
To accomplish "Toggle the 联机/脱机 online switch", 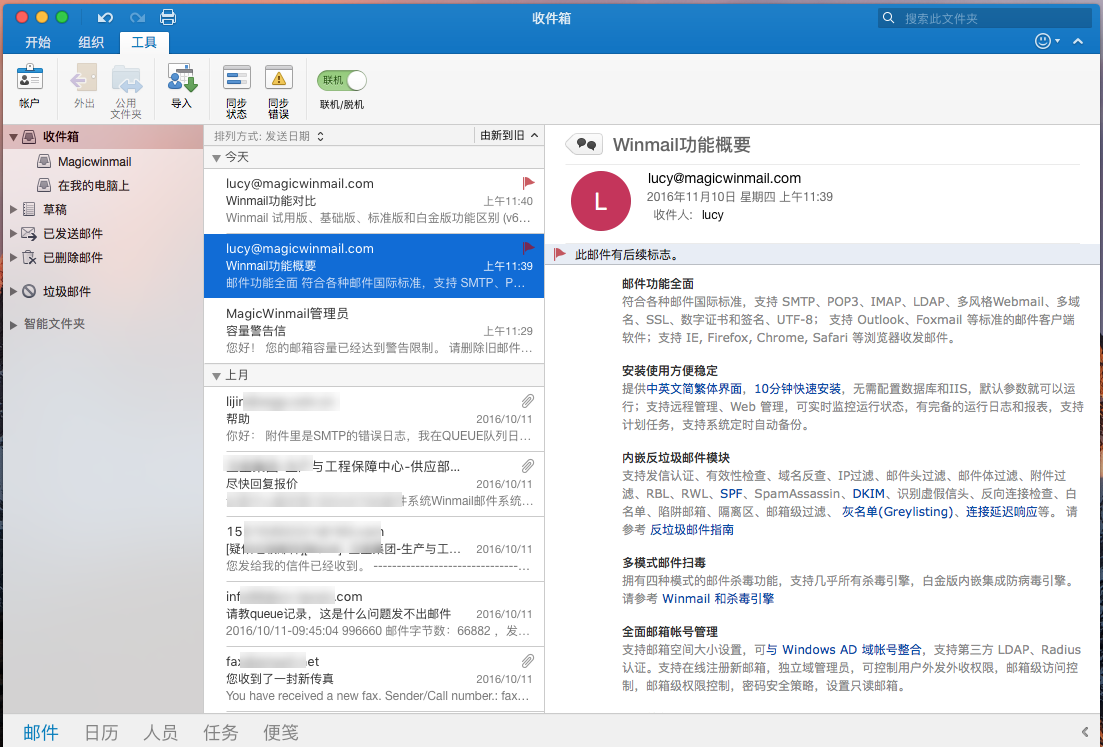I will 342,80.
